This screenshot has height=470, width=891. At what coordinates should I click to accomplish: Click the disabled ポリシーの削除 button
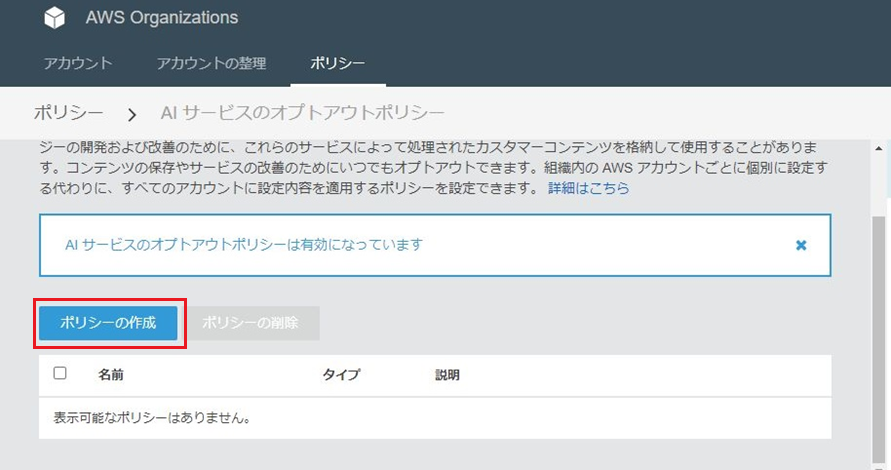click(x=250, y=323)
